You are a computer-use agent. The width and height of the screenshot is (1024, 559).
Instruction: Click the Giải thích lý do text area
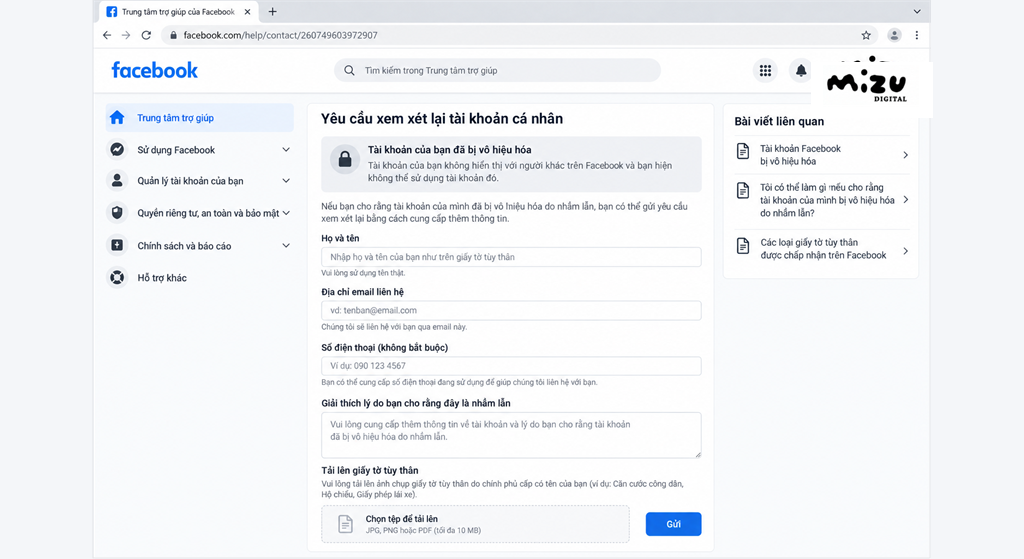(511, 435)
